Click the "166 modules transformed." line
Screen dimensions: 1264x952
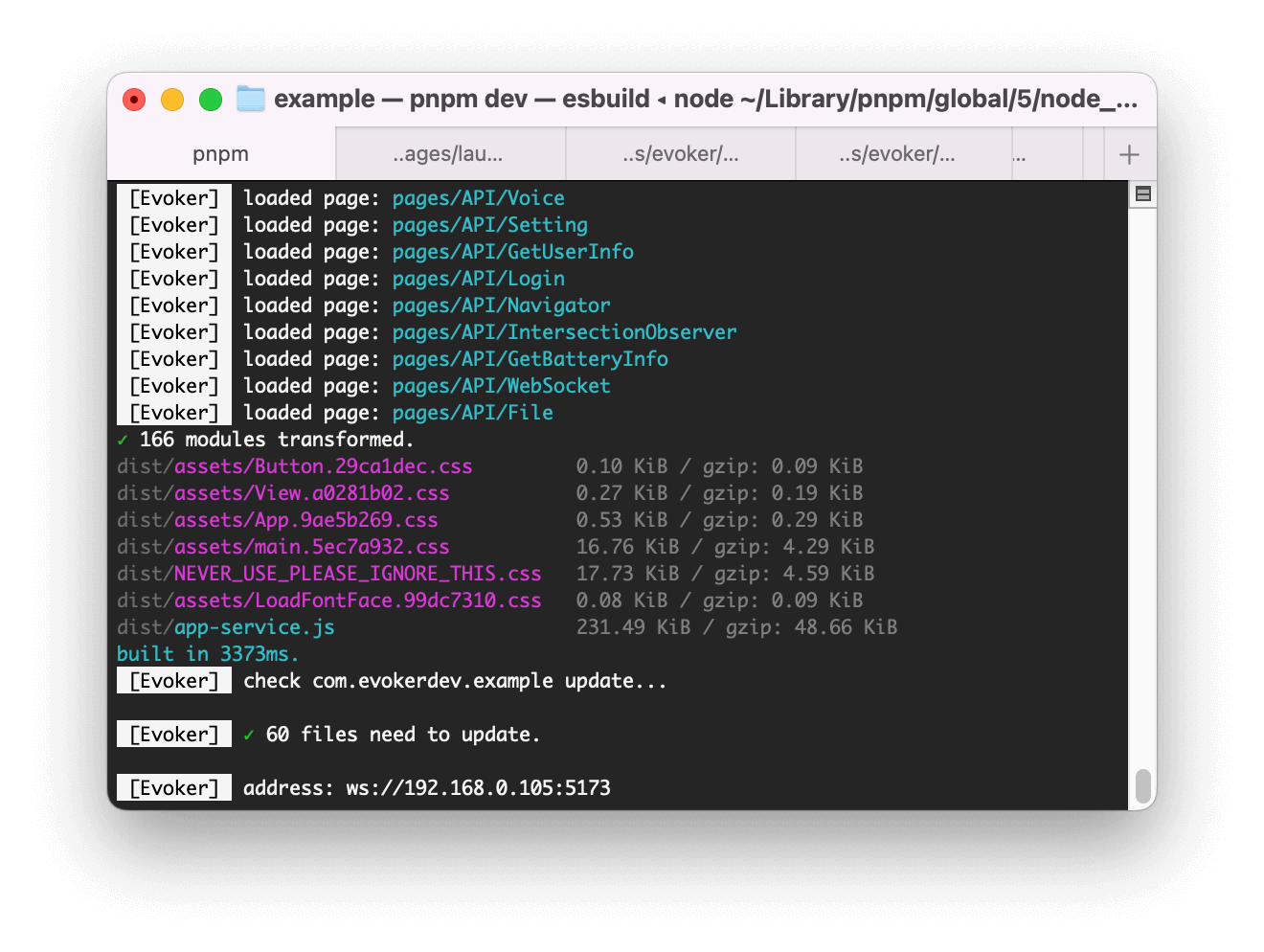(x=277, y=440)
